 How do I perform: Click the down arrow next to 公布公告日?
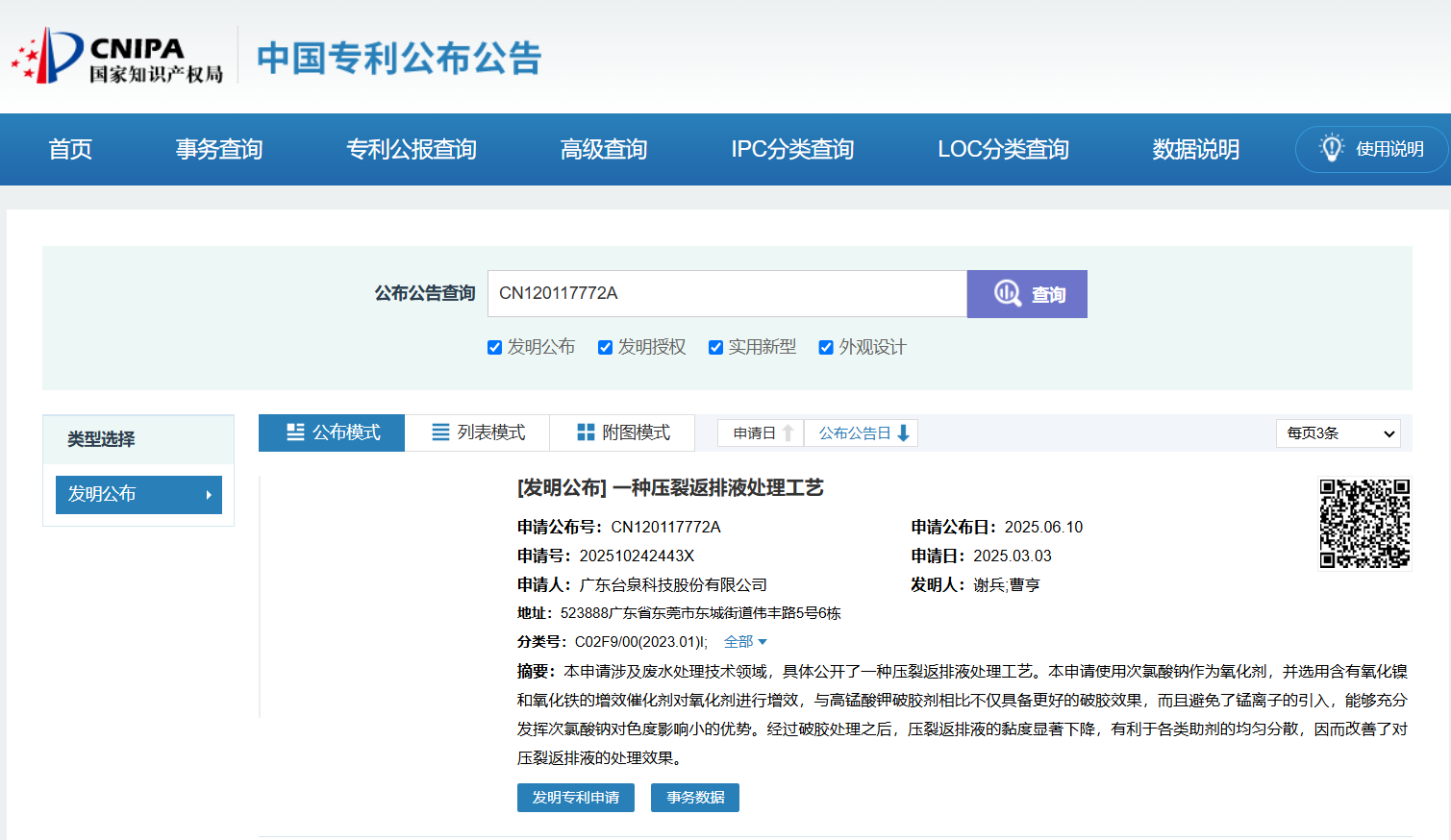tap(902, 432)
